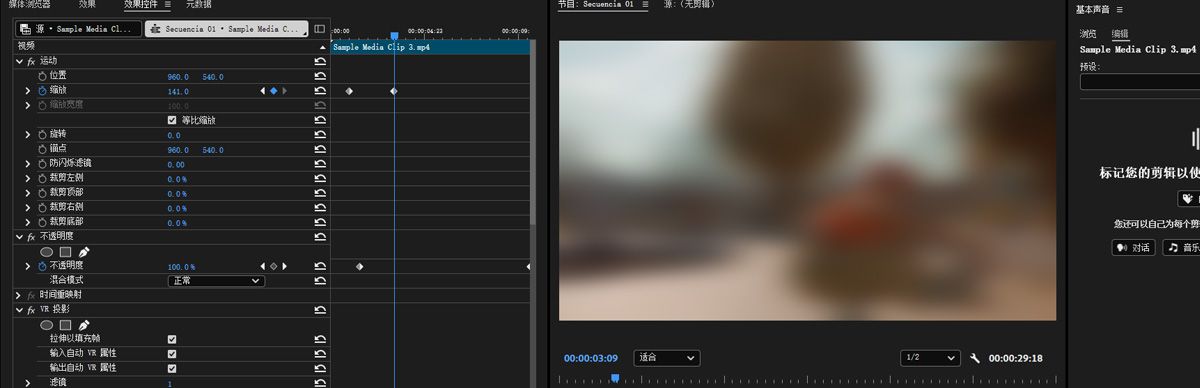Image resolution: width=1200 pixels, height=388 pixels.
Task: Click the 00:00:03:09 current timecode
Action: click(591, 358)
